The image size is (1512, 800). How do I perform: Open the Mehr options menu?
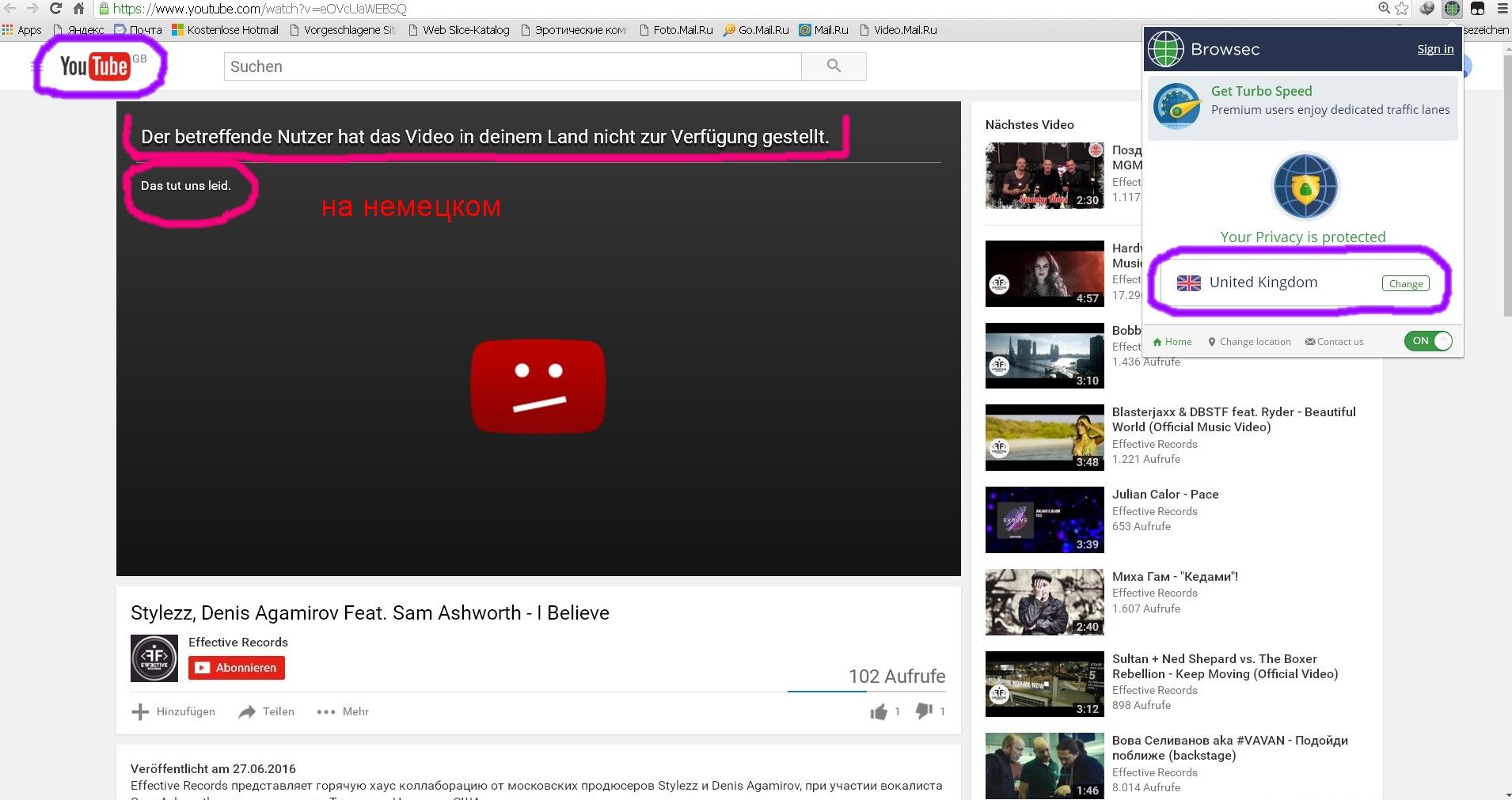(x=343, y=711)
